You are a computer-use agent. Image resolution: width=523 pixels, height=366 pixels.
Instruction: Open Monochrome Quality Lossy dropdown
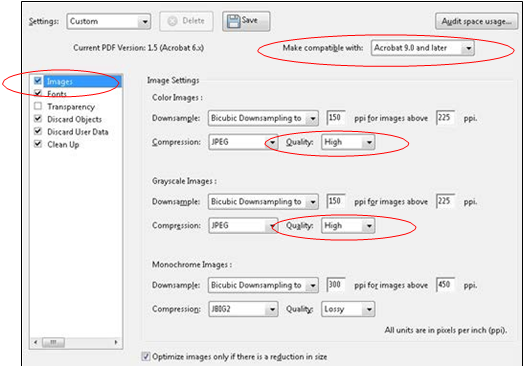point(348,309)
